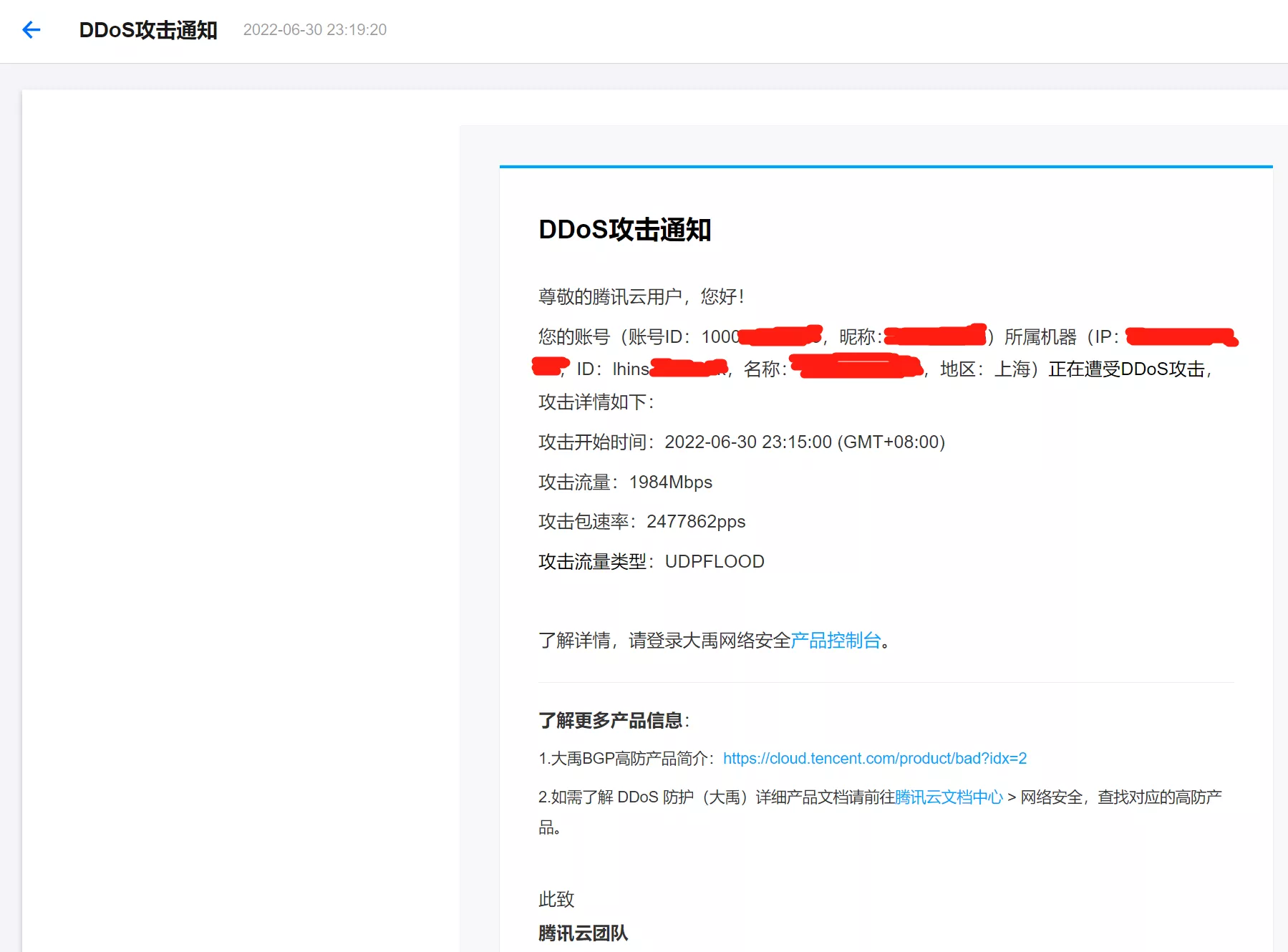Click the blue back arrow icon
This screenshot has height=952, width=1288.
31,29
